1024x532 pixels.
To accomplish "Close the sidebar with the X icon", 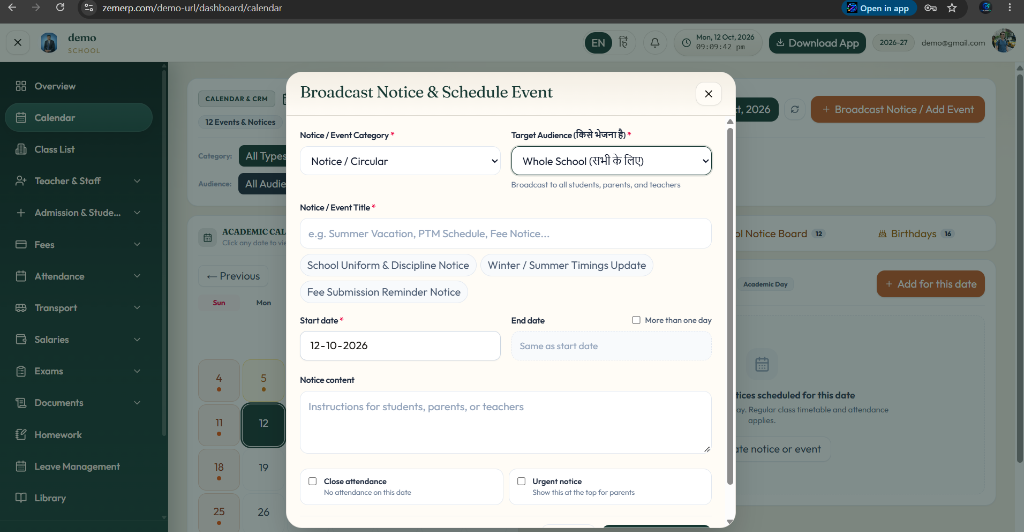I will pyautogui.click(x=18, y=42).
